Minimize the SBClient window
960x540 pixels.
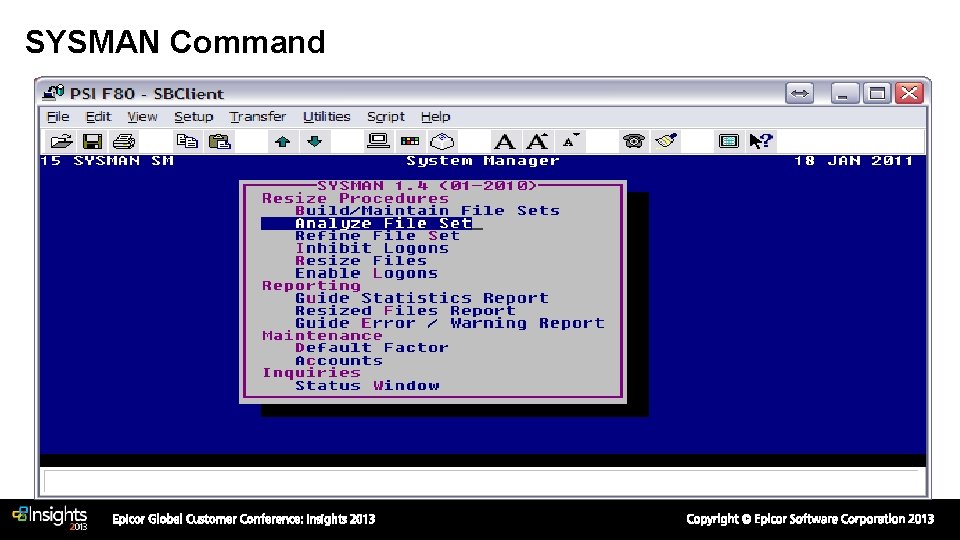[x=844, y=94]
